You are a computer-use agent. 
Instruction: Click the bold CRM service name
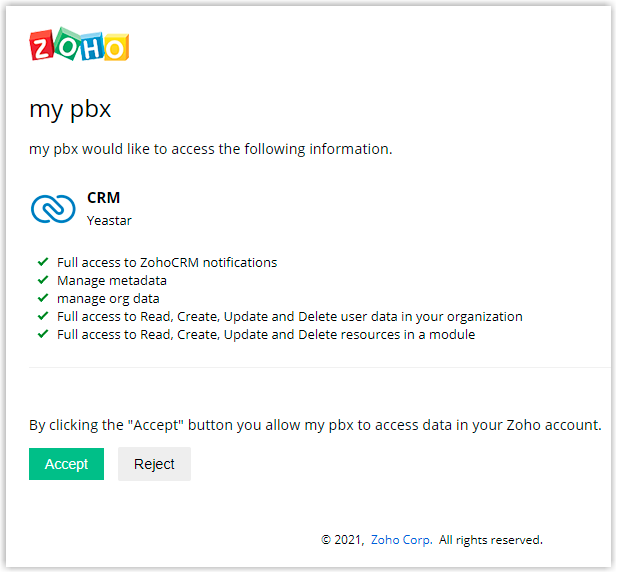(104, 198)
